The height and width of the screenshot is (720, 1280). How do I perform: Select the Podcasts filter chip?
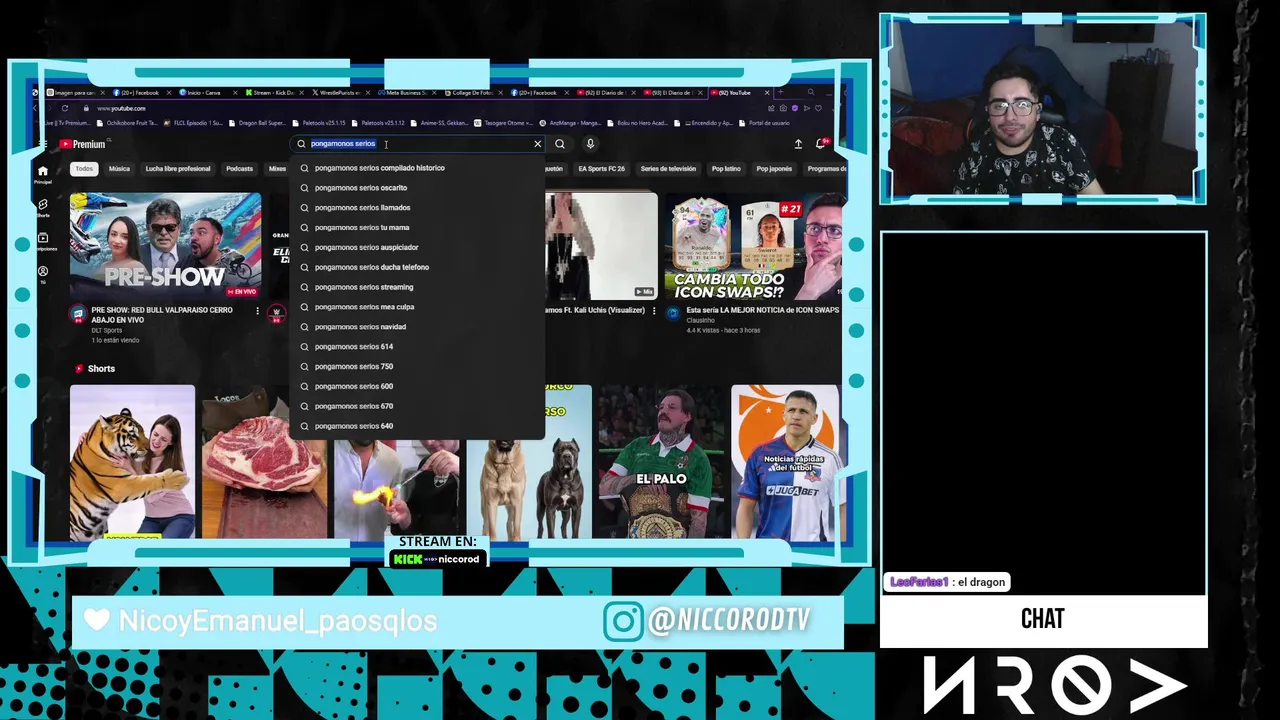click(239, 169)
